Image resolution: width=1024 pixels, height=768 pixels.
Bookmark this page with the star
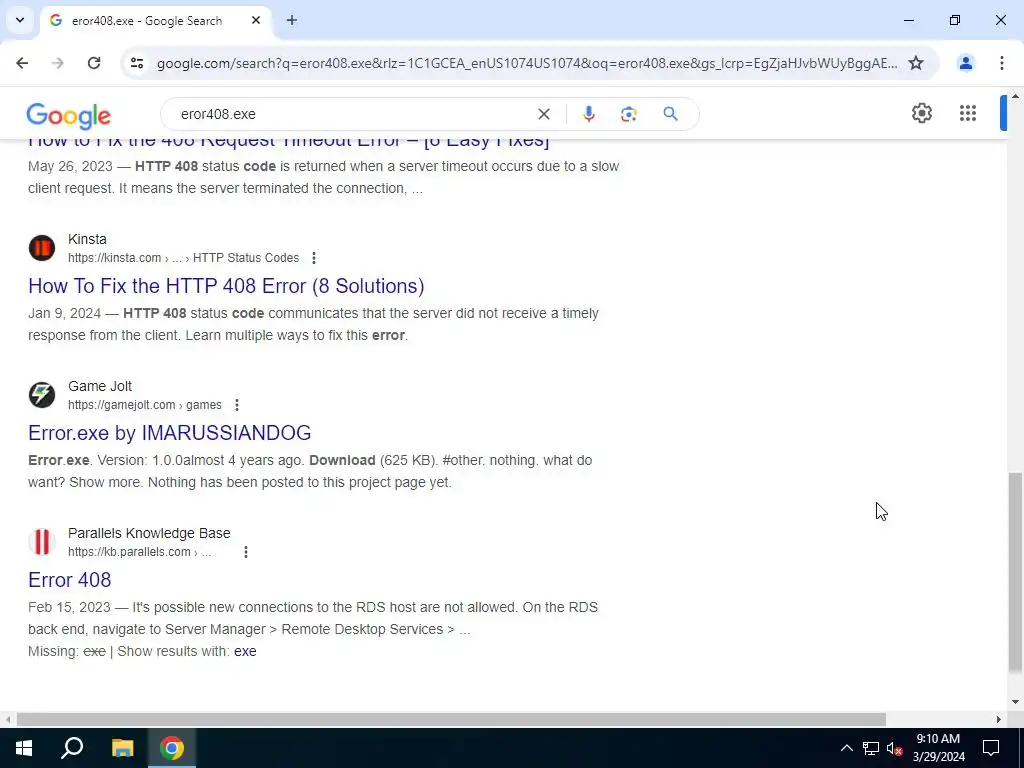[916, 63]
